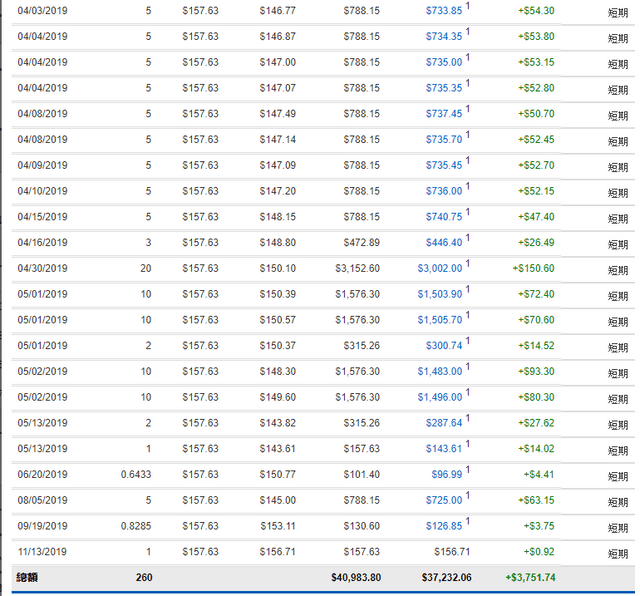Select the sale price $148.80
The height and width of the screenshot is (596, 640).
coord(278,242)
